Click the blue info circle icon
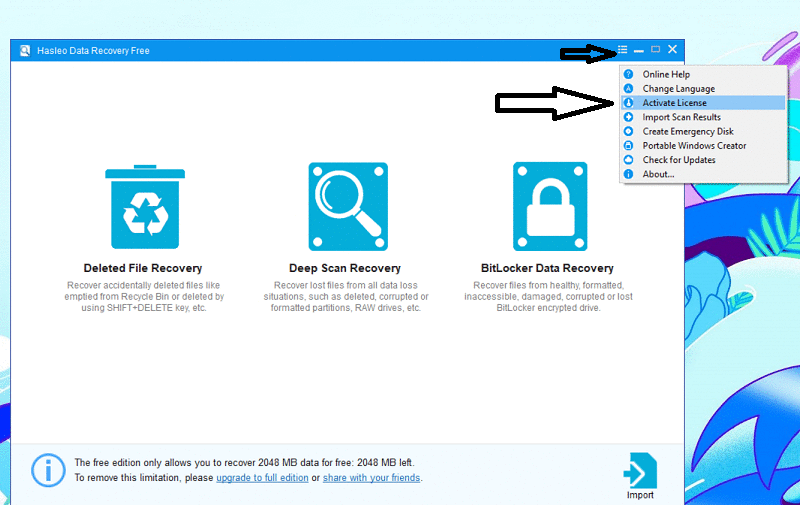Screen dimensions: 800x505 48,470
